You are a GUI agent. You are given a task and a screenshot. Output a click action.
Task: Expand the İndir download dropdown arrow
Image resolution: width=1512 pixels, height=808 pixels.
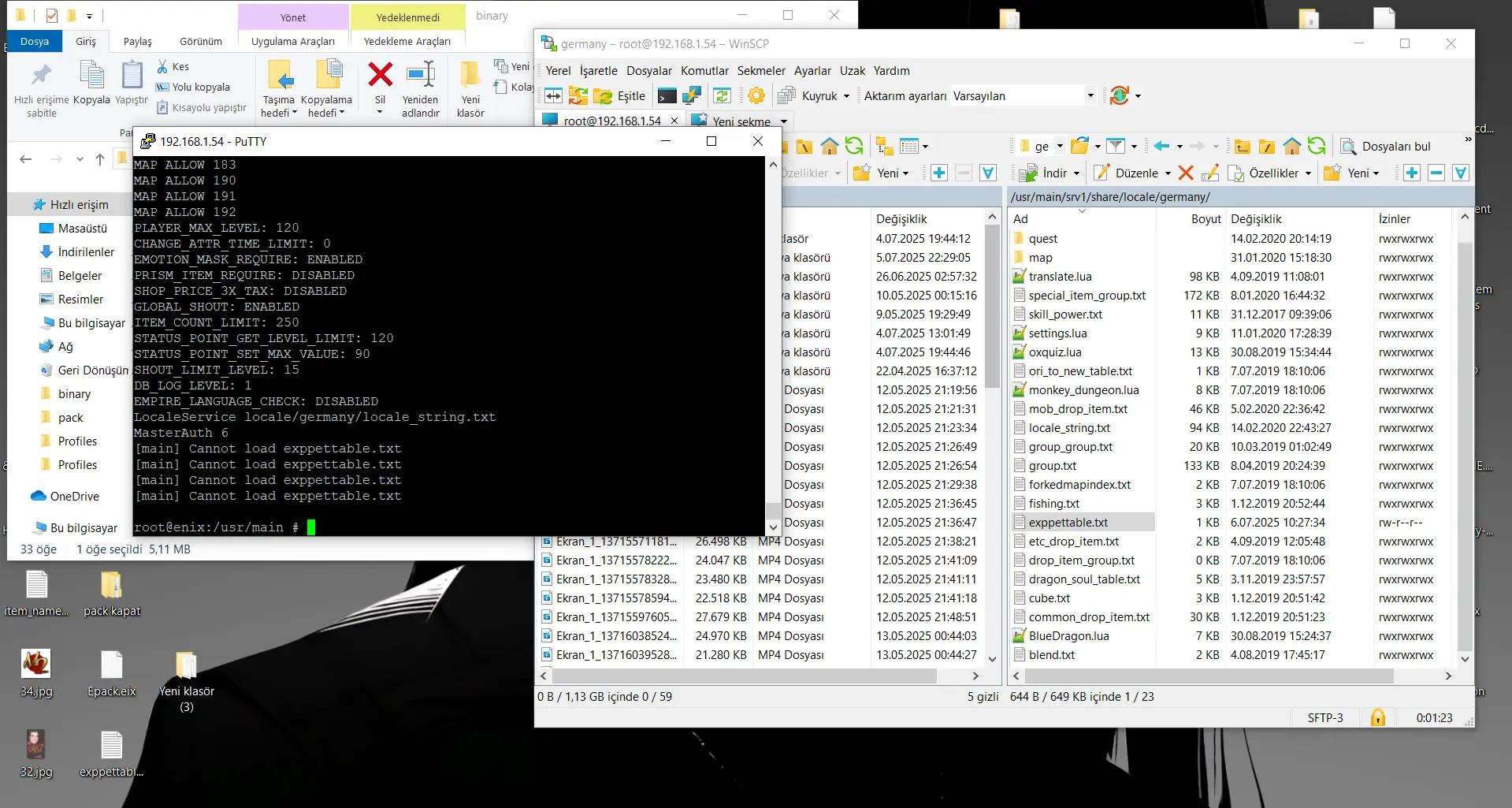pyautogui.click(x=1076, y=173)
